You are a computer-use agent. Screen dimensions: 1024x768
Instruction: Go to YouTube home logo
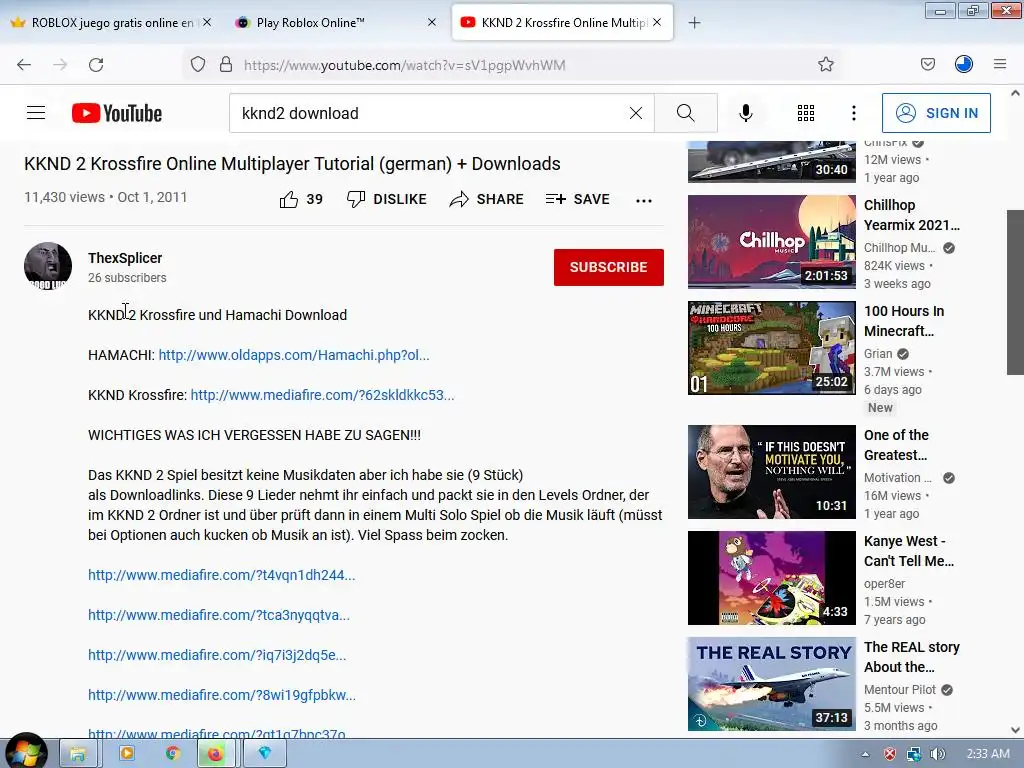click(117, 113)
